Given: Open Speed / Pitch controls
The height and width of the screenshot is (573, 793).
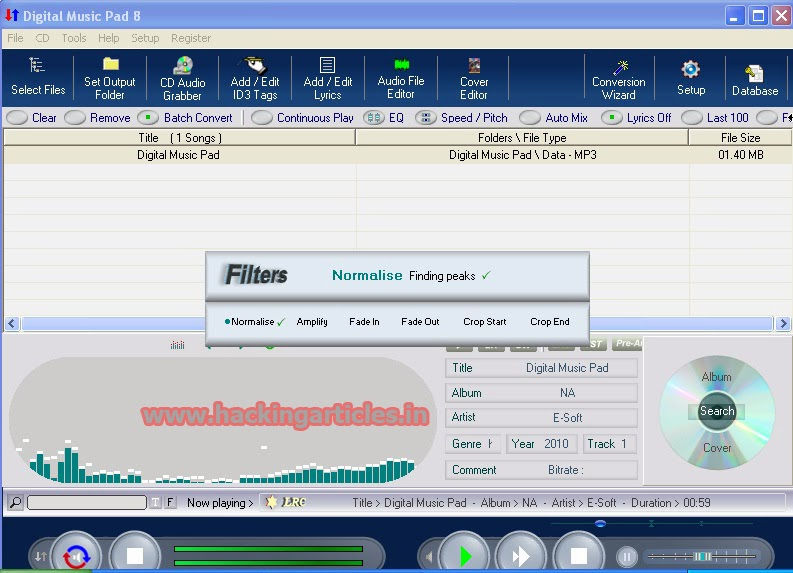Looking at the screenshot, I should point(461,118).
